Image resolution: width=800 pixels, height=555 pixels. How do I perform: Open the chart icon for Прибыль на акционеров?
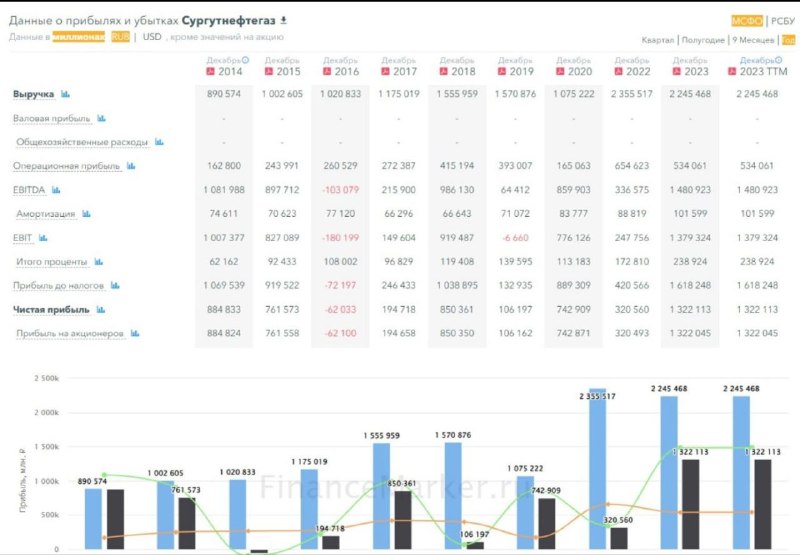click(x=135, y=333)
